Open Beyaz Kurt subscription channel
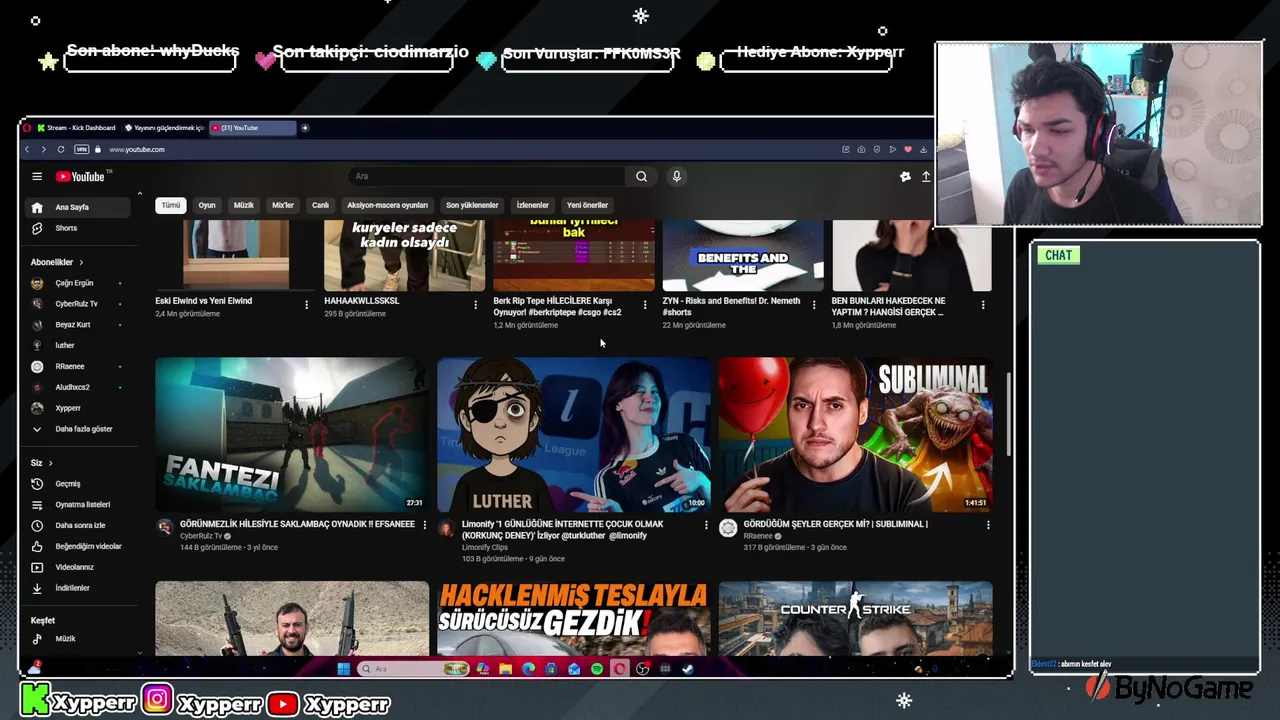Viewport: 1280px width, 720px height. tap(79, 325)
